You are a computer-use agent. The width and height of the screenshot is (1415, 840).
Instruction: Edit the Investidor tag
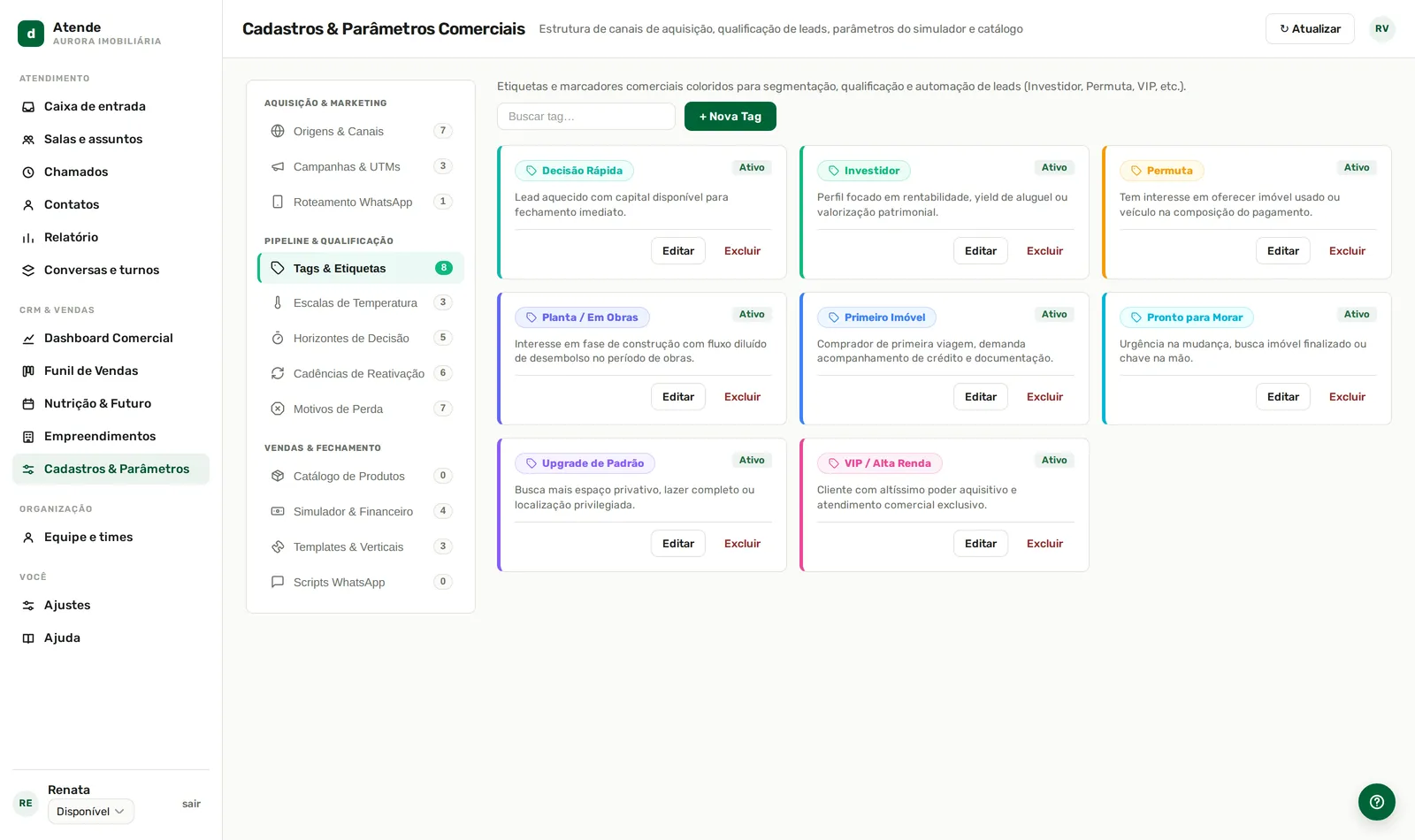[981, 251]
